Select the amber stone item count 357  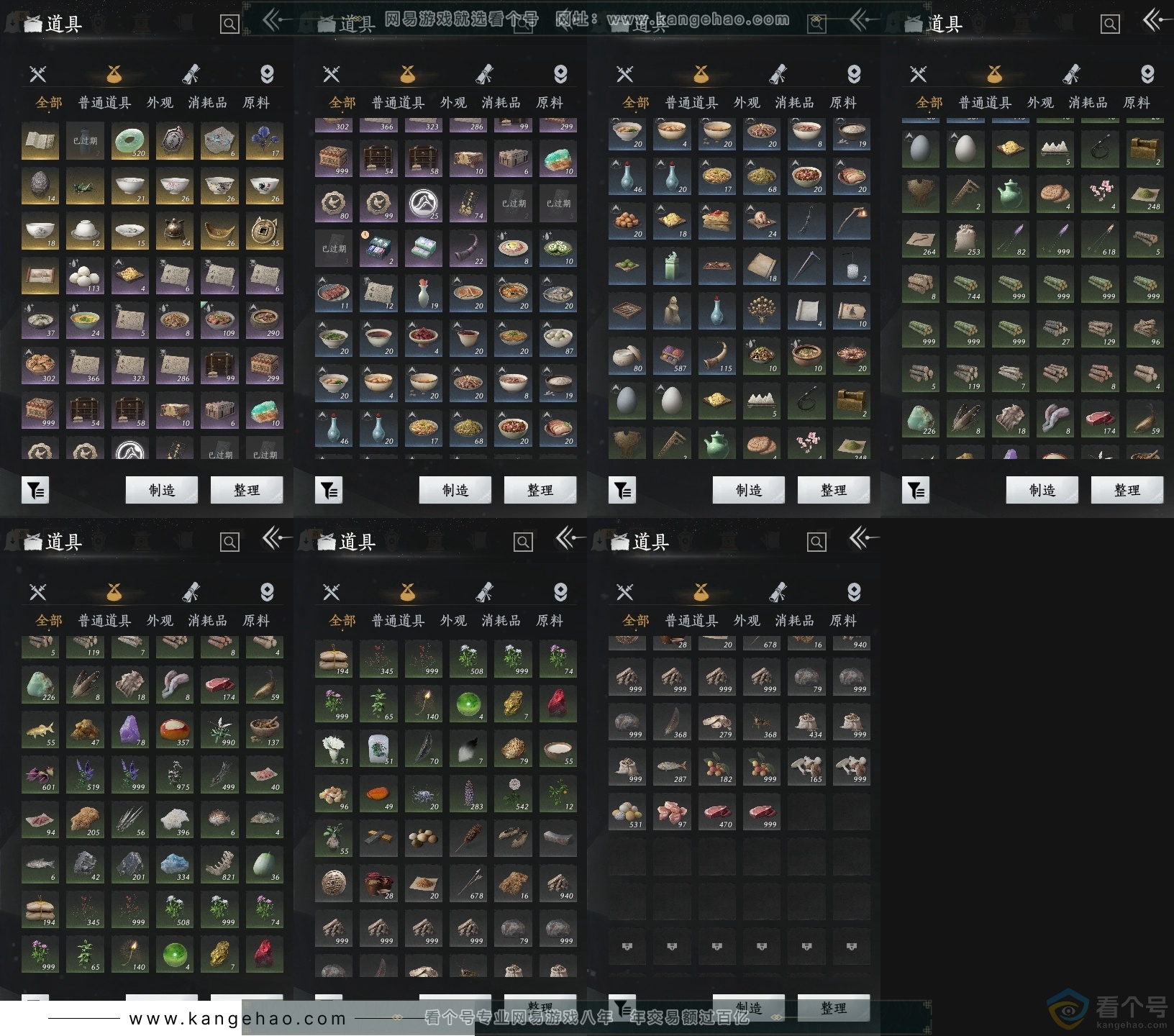(x=175, y=730)
